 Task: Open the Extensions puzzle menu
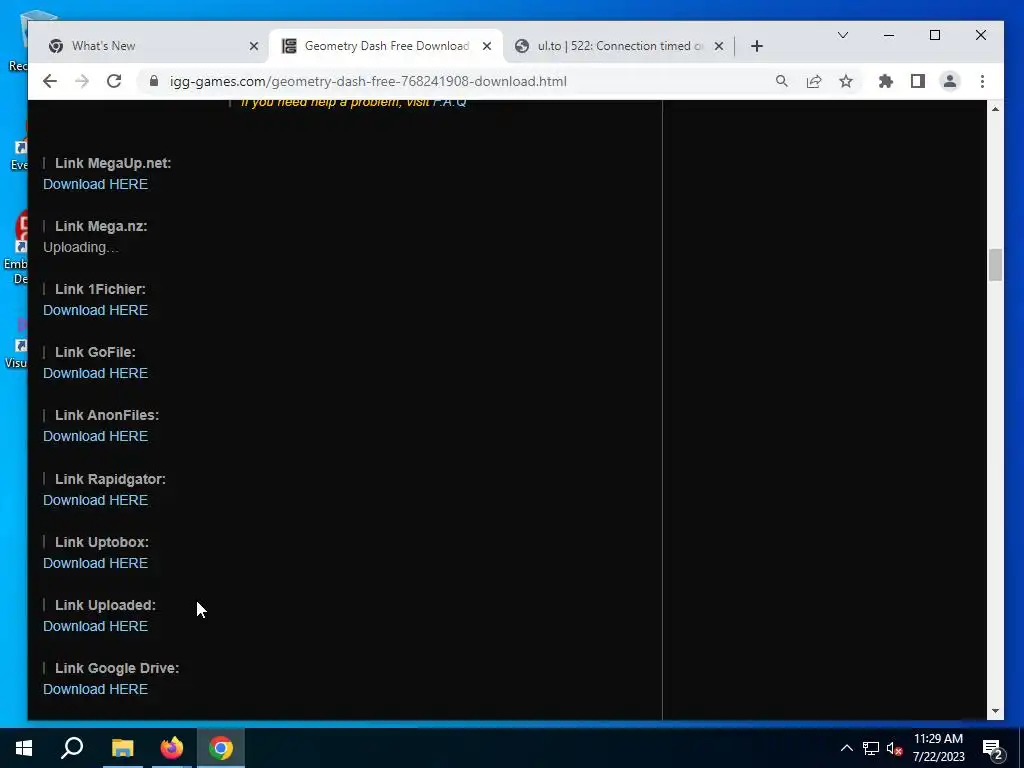tap(886, 81)
